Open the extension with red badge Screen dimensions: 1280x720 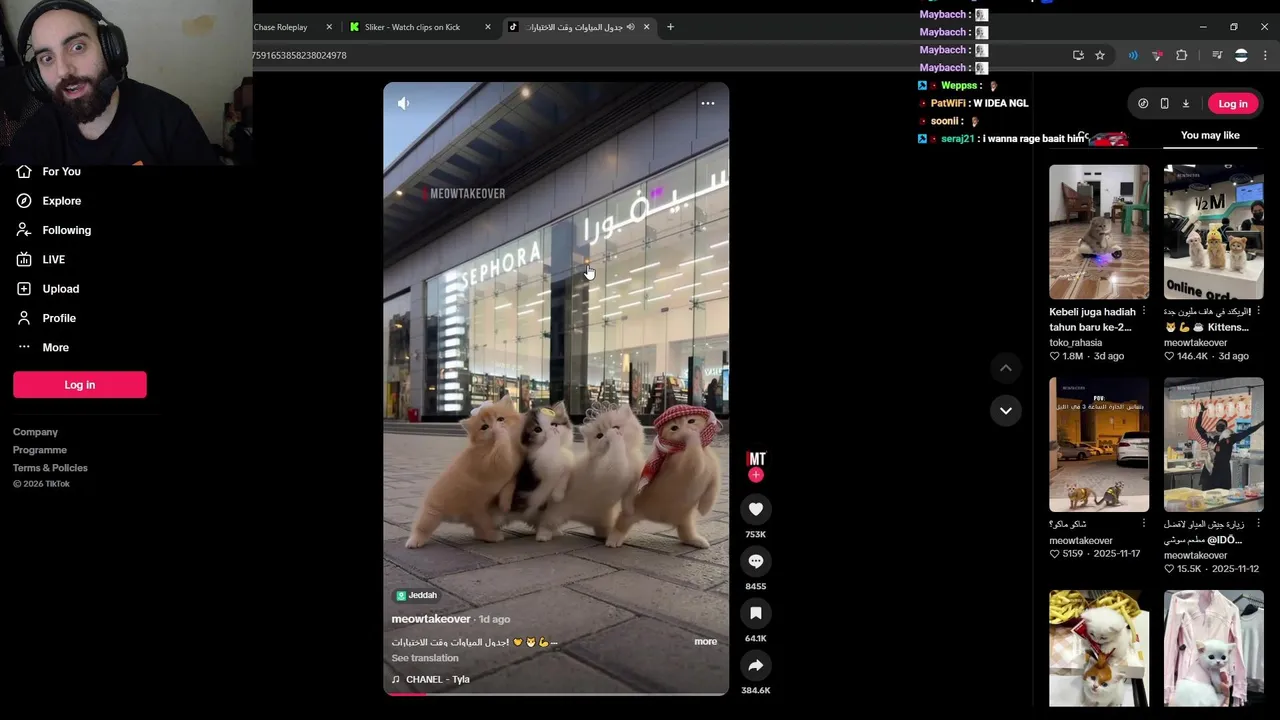click(1158, 55)
